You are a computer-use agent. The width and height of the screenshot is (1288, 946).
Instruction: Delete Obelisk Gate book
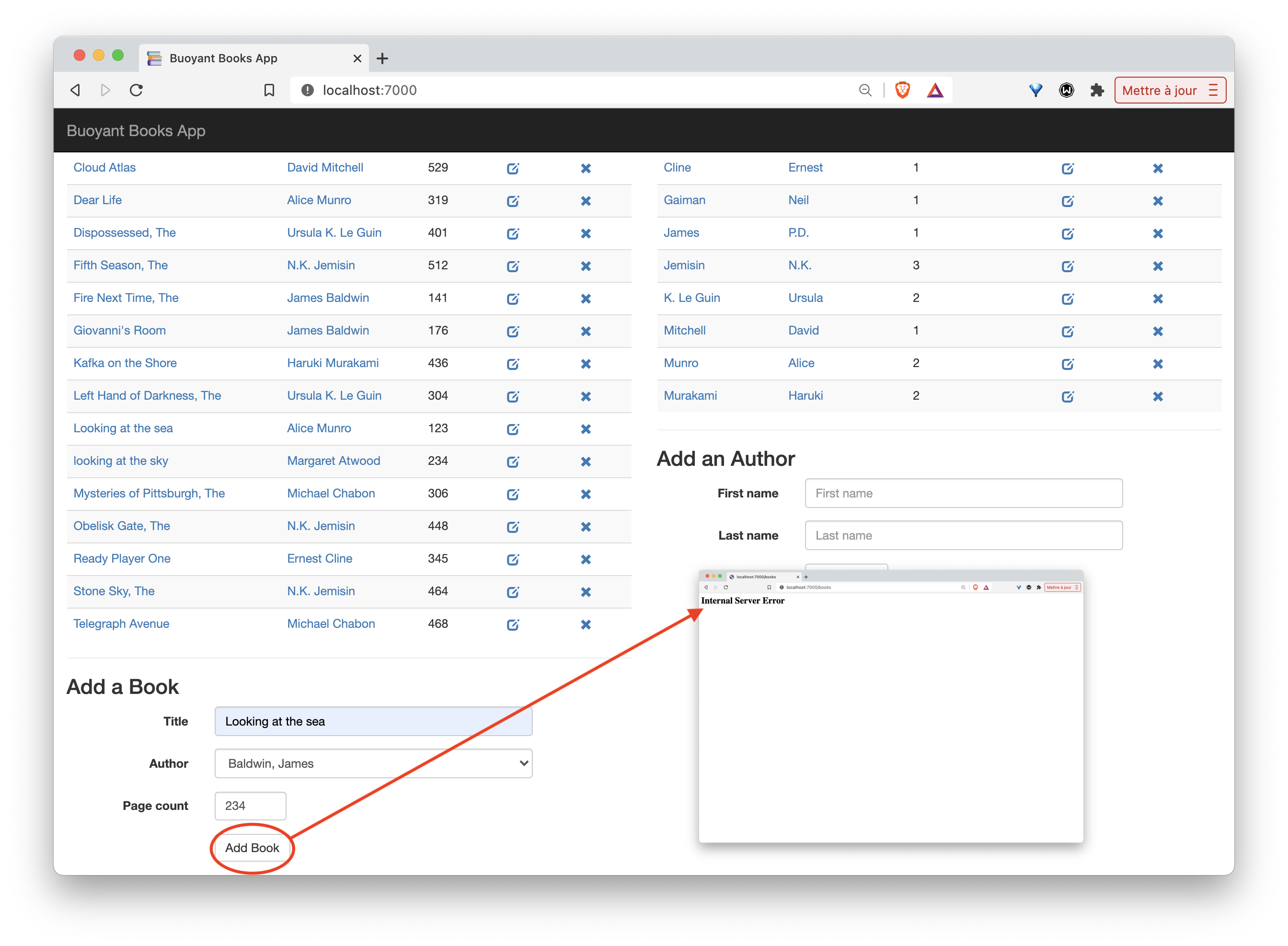(585, 527)
